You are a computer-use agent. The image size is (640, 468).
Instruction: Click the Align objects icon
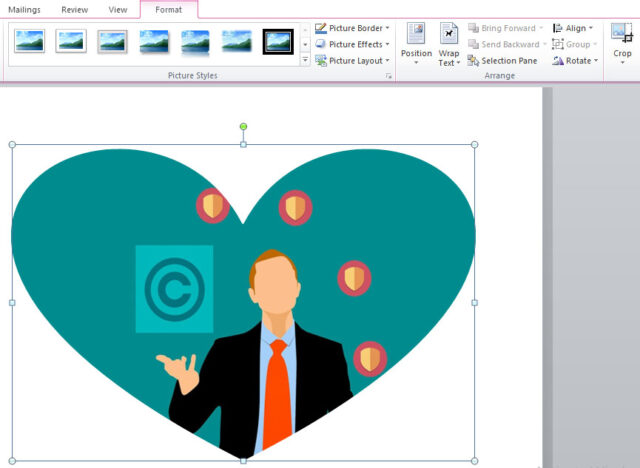click(x=557, y=28)
